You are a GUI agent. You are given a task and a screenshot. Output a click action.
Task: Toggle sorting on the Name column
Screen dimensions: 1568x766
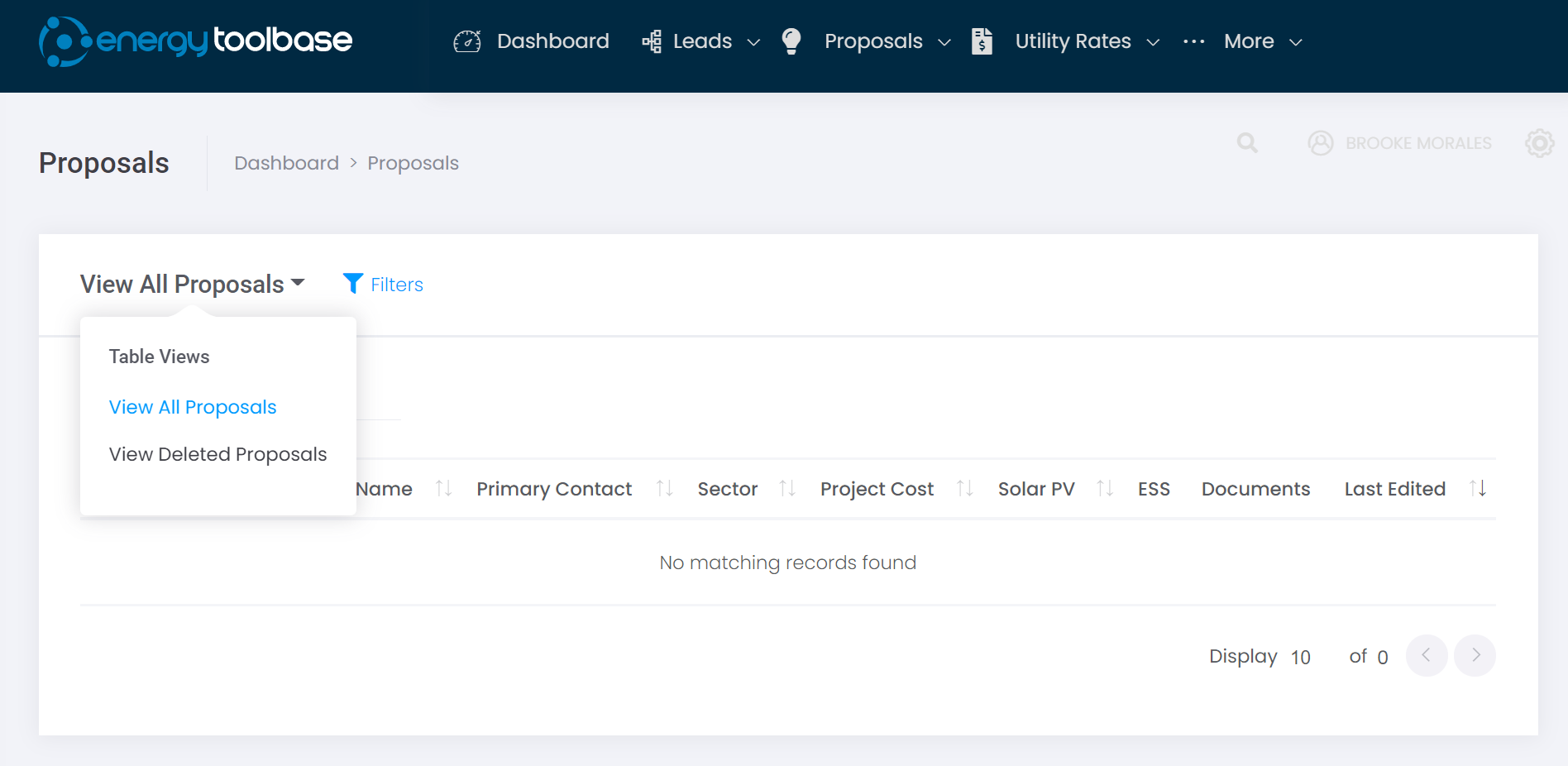click(x=443, y=488)
